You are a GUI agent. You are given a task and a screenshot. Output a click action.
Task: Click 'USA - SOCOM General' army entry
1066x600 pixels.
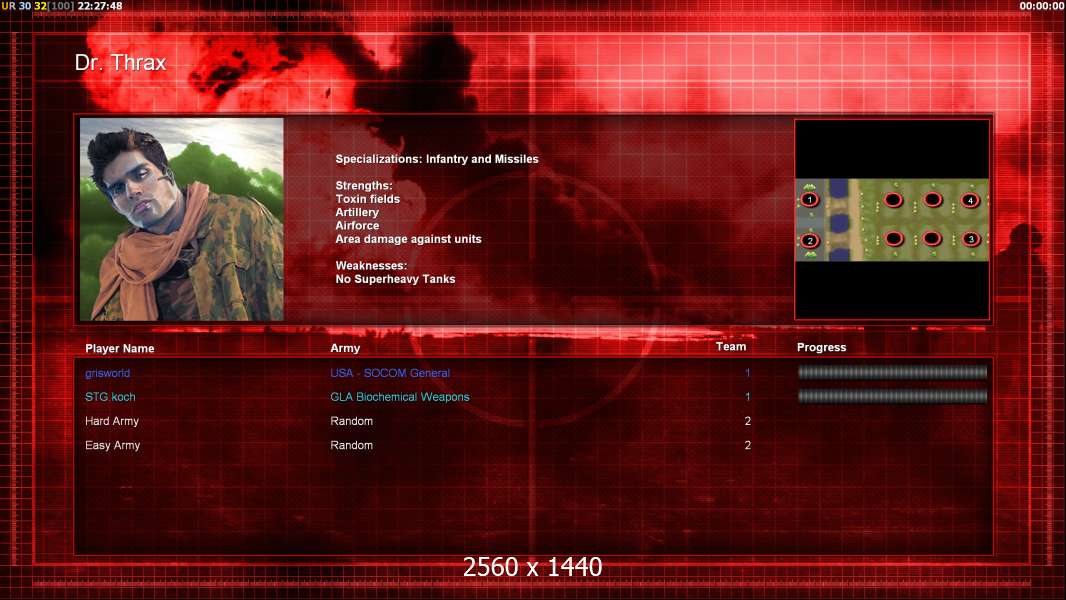[390, 373]
